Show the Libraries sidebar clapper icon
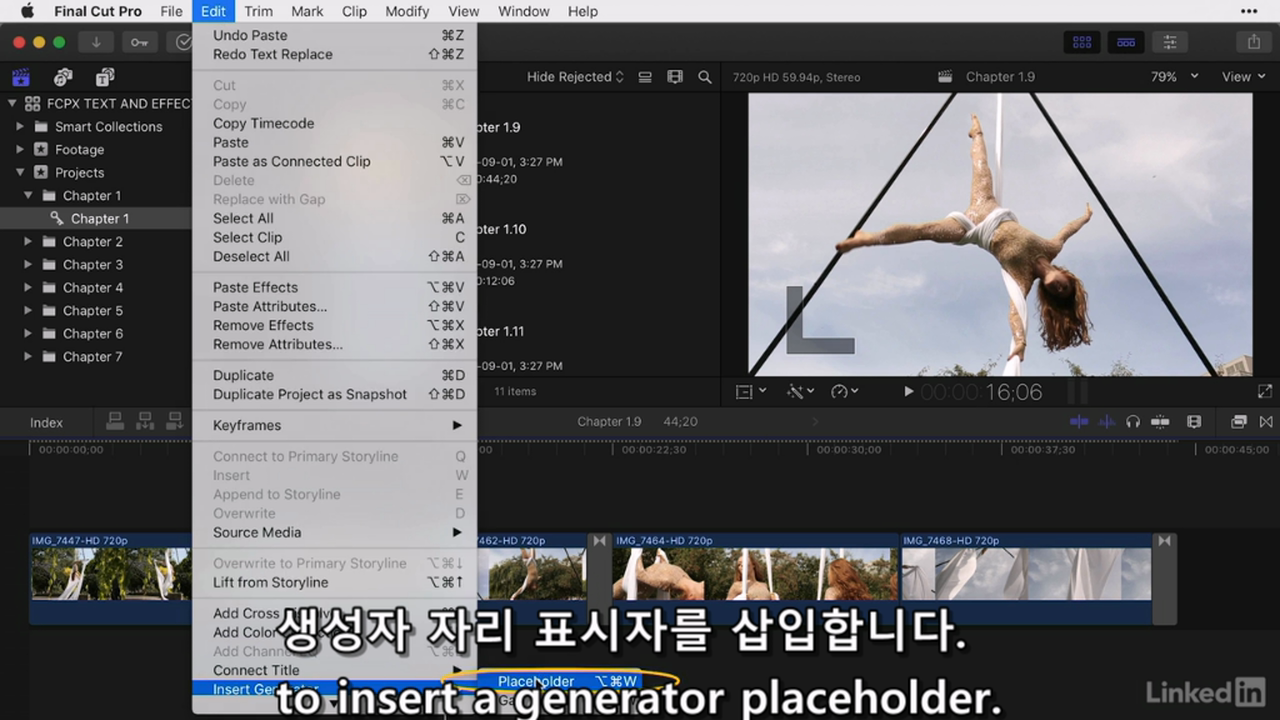 [21, 77]
